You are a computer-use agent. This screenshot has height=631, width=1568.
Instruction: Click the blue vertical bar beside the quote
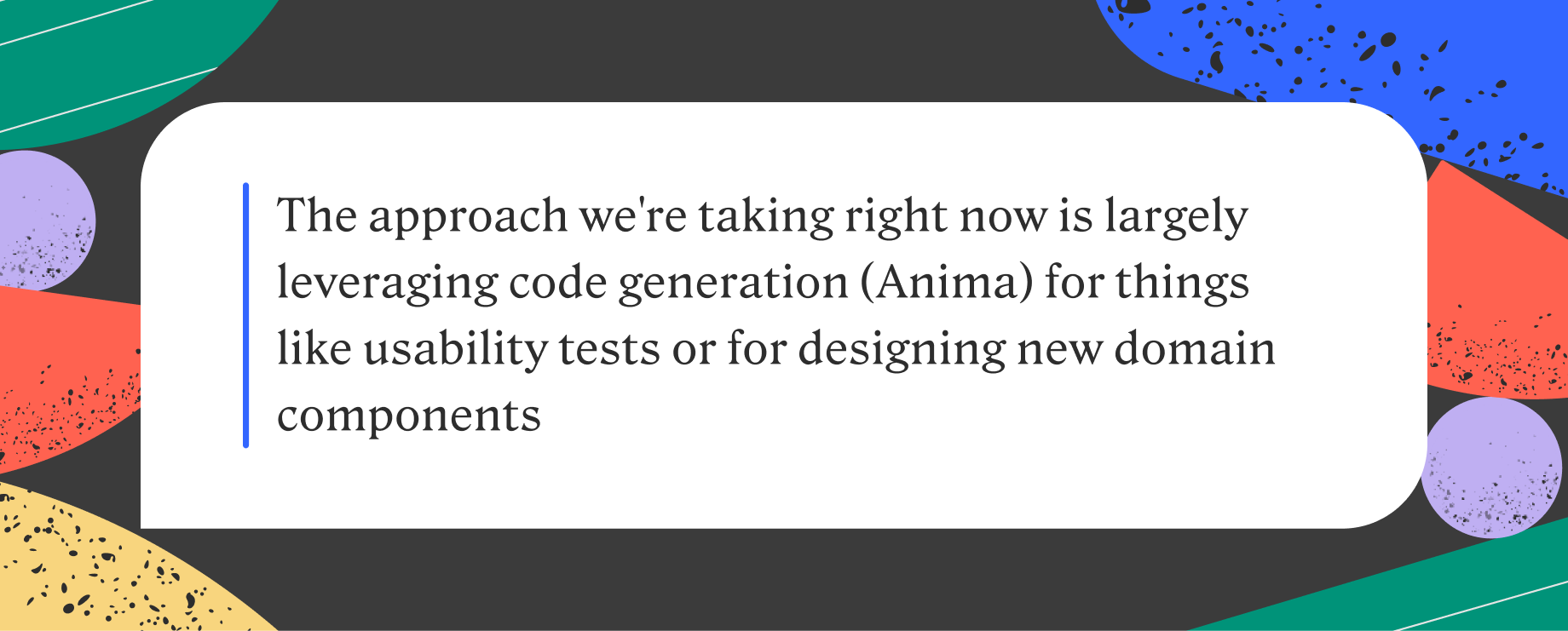click(245, 315)
